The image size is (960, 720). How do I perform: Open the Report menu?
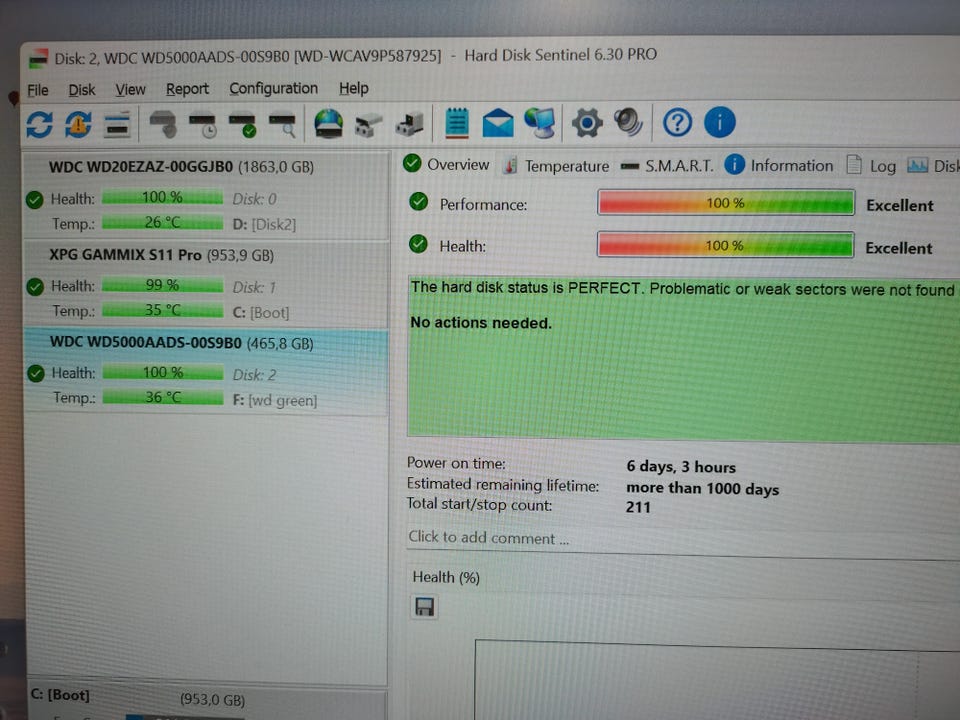pyautogui.click(x=187, y=89)
